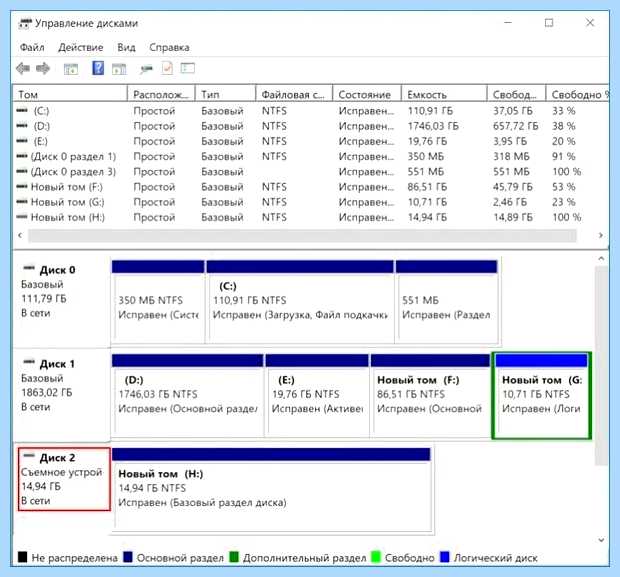Select the 350 МБ NTFS partition block

click(158, 302)
